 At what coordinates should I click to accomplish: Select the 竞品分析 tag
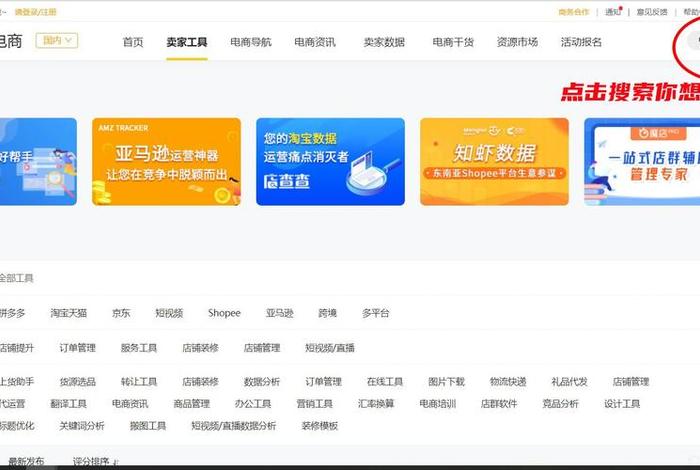point(560,403)
